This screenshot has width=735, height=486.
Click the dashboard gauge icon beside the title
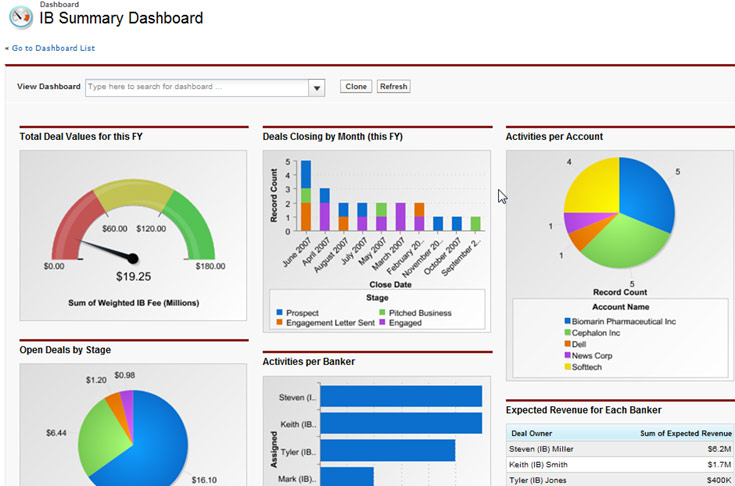(20, 17)
